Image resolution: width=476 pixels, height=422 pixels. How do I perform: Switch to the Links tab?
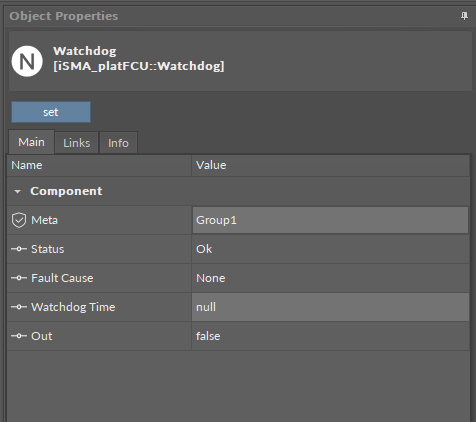(77, 143)
